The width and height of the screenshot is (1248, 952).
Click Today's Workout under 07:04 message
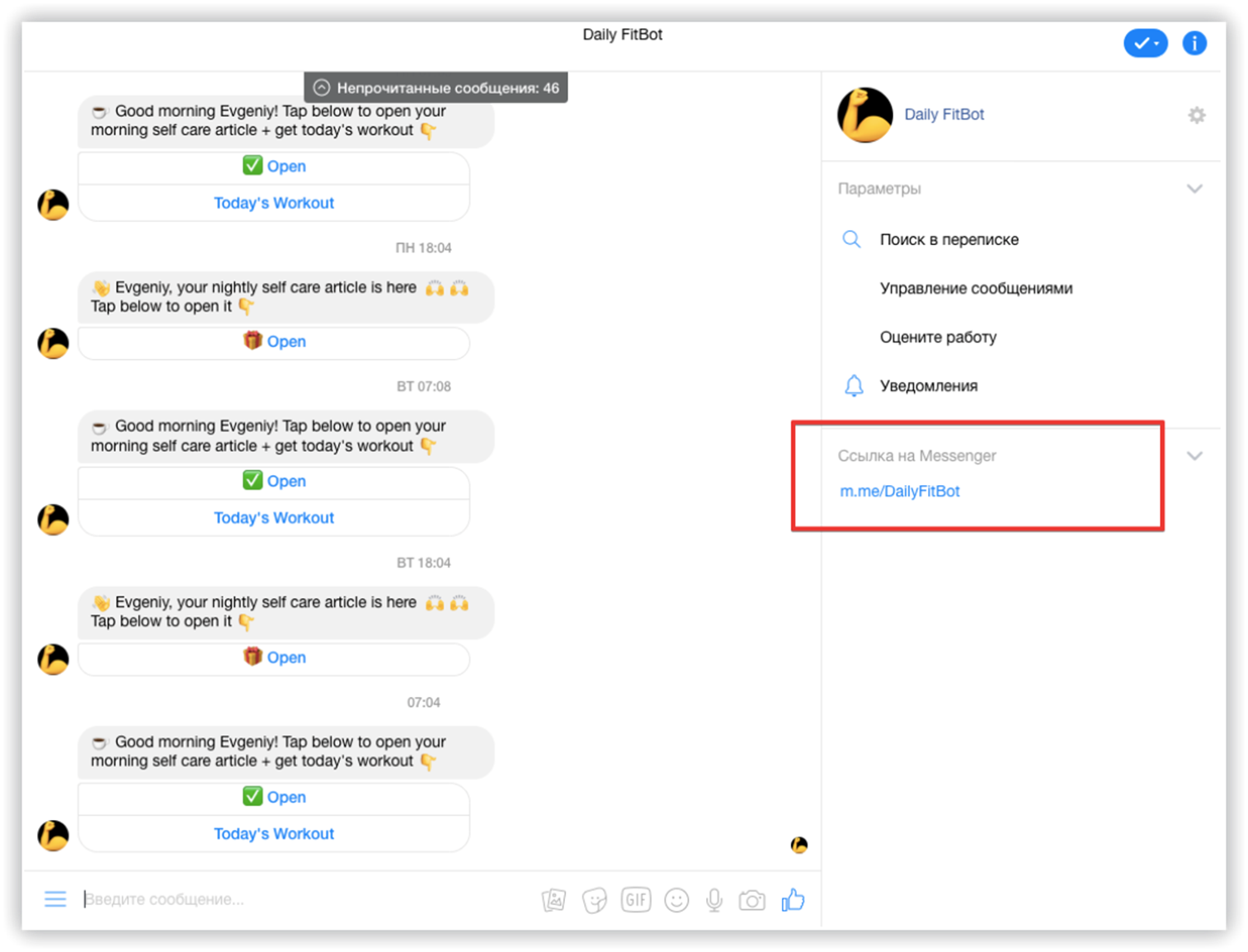click(x=274, y=834)
